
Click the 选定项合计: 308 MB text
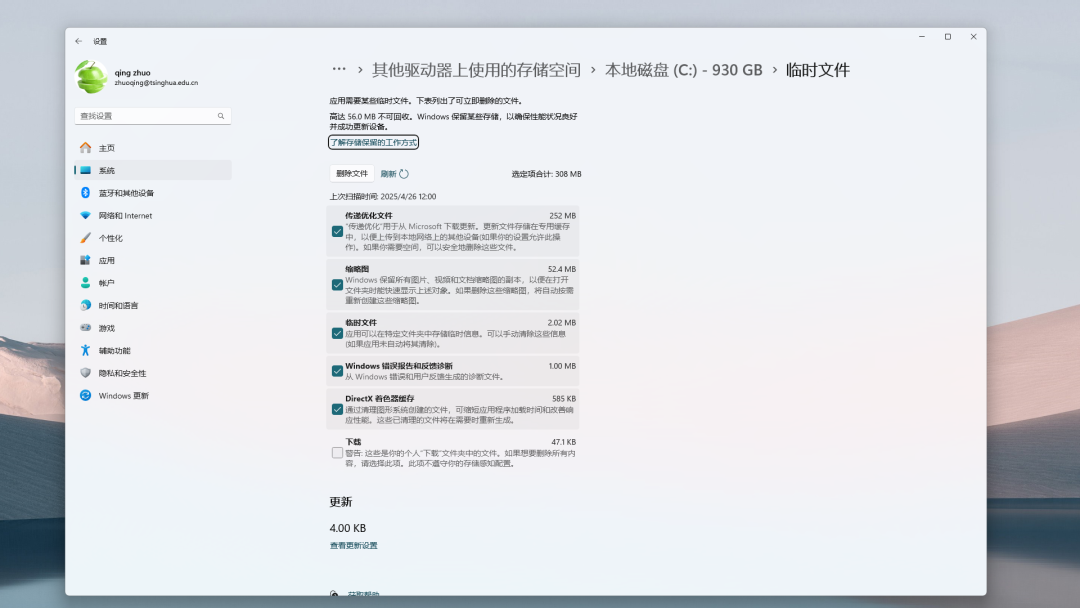pyautogui.click(x=546, y=174)
